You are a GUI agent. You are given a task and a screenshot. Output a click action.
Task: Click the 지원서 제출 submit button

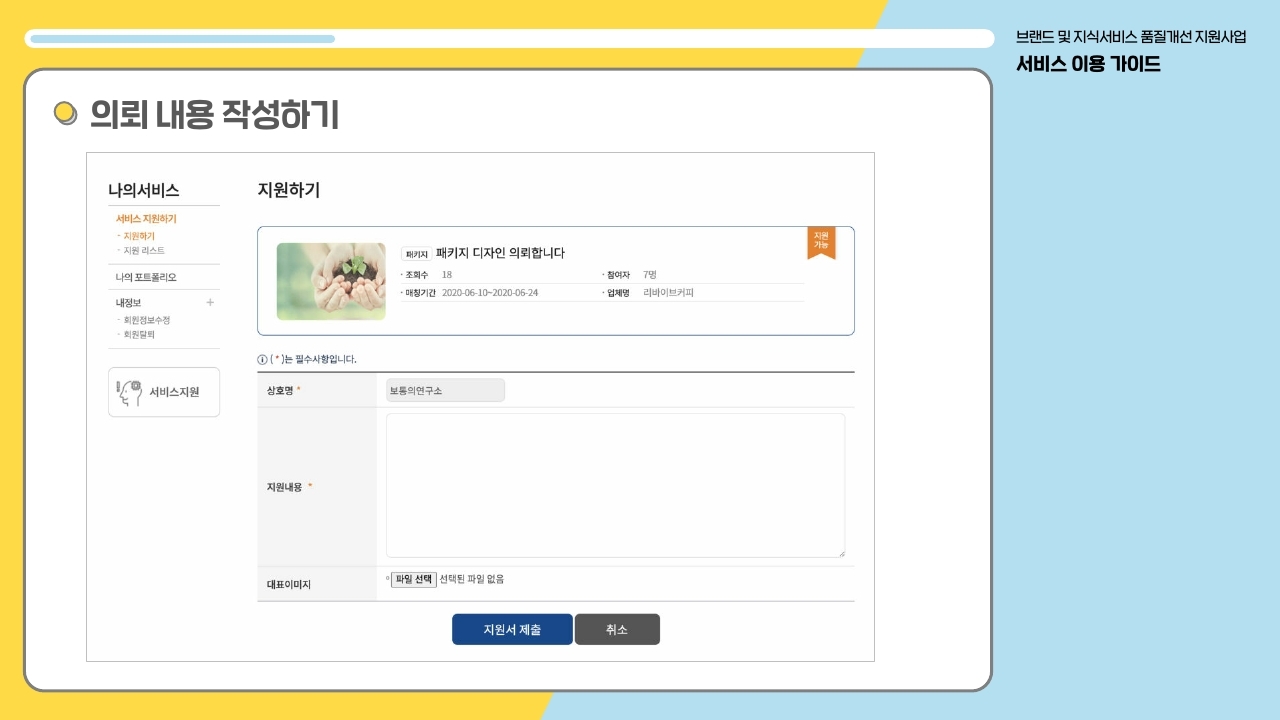coord(512,629)
